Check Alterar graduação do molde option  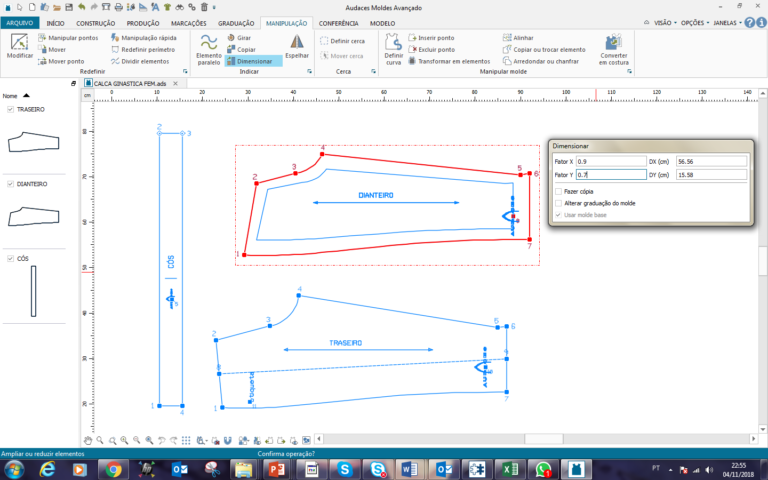tap(558, 202)
